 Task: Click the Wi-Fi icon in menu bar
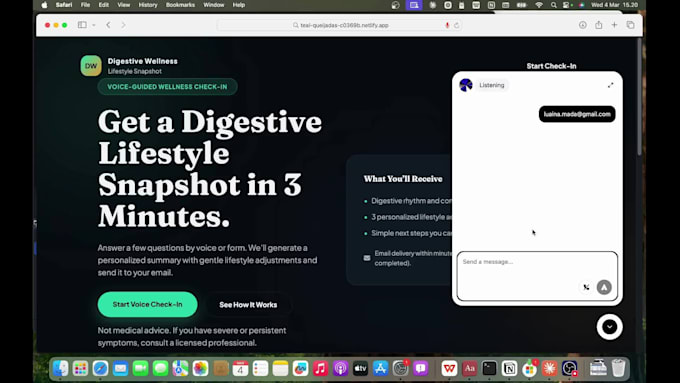click(539, 5)
